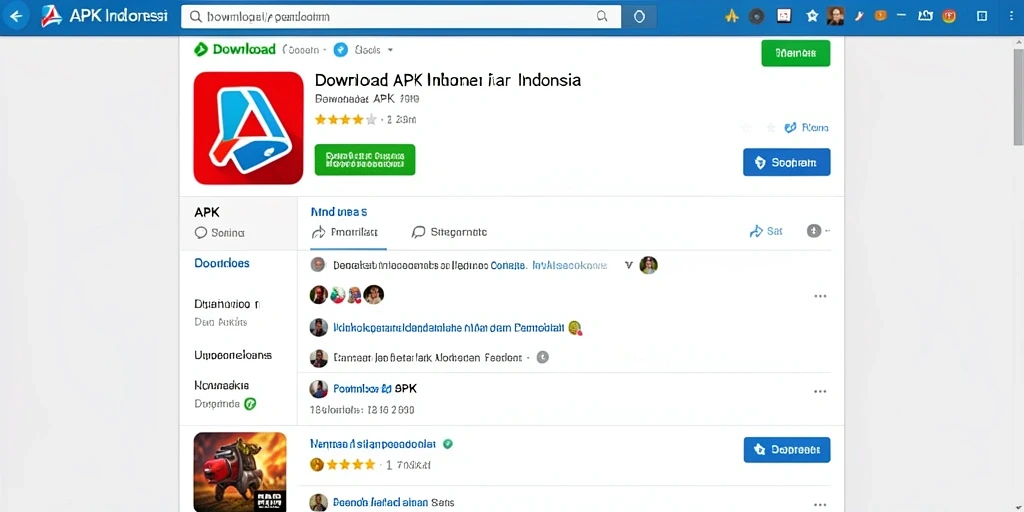
Task: Click the APK Indonesia red logo
Action: [51, 16]
